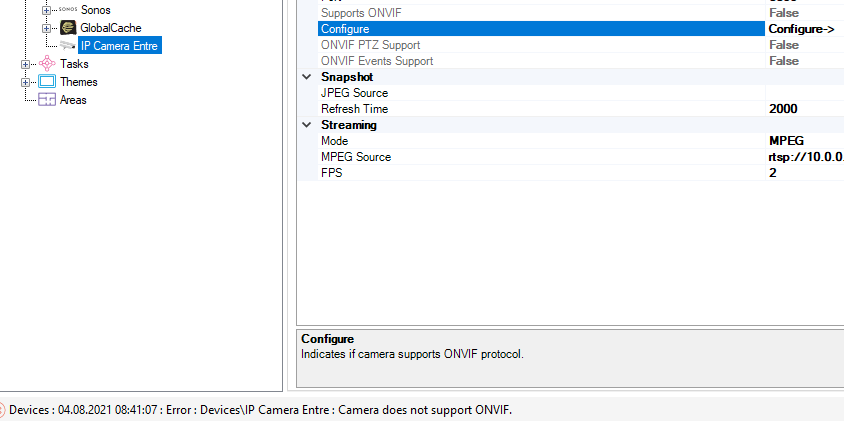Image resolution: width=844 pixels, height=421 pixels.
Task: Click the Sonos logo icon
Action: [x=68, y=10]
